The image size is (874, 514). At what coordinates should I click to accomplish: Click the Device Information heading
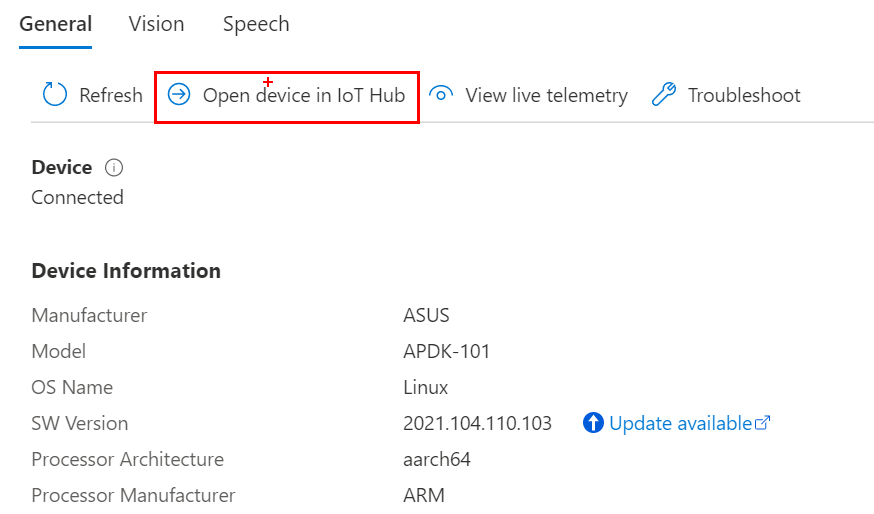(126, 270)
